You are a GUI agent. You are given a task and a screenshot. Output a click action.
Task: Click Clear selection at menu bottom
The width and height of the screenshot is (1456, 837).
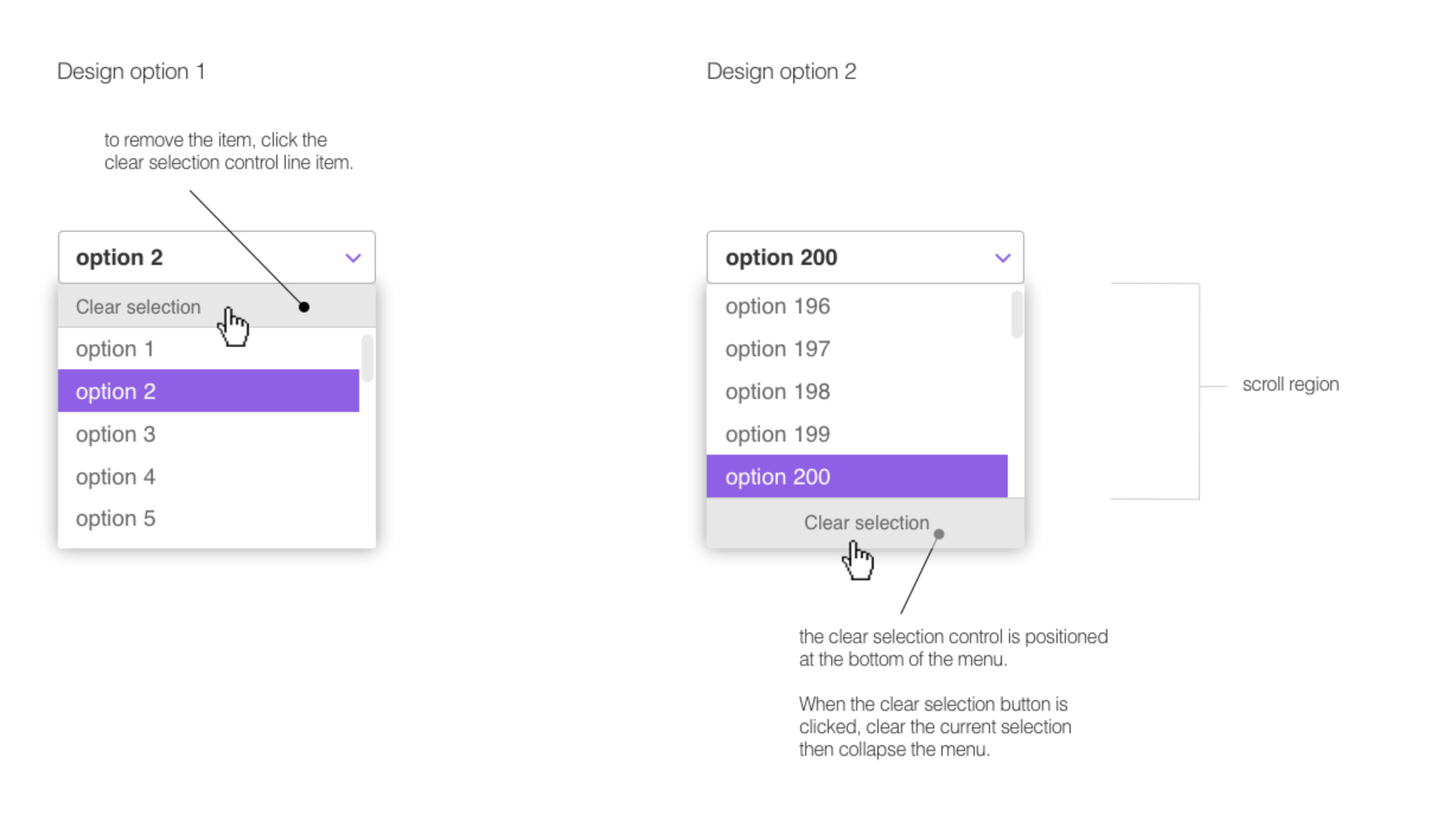(866, 522)
